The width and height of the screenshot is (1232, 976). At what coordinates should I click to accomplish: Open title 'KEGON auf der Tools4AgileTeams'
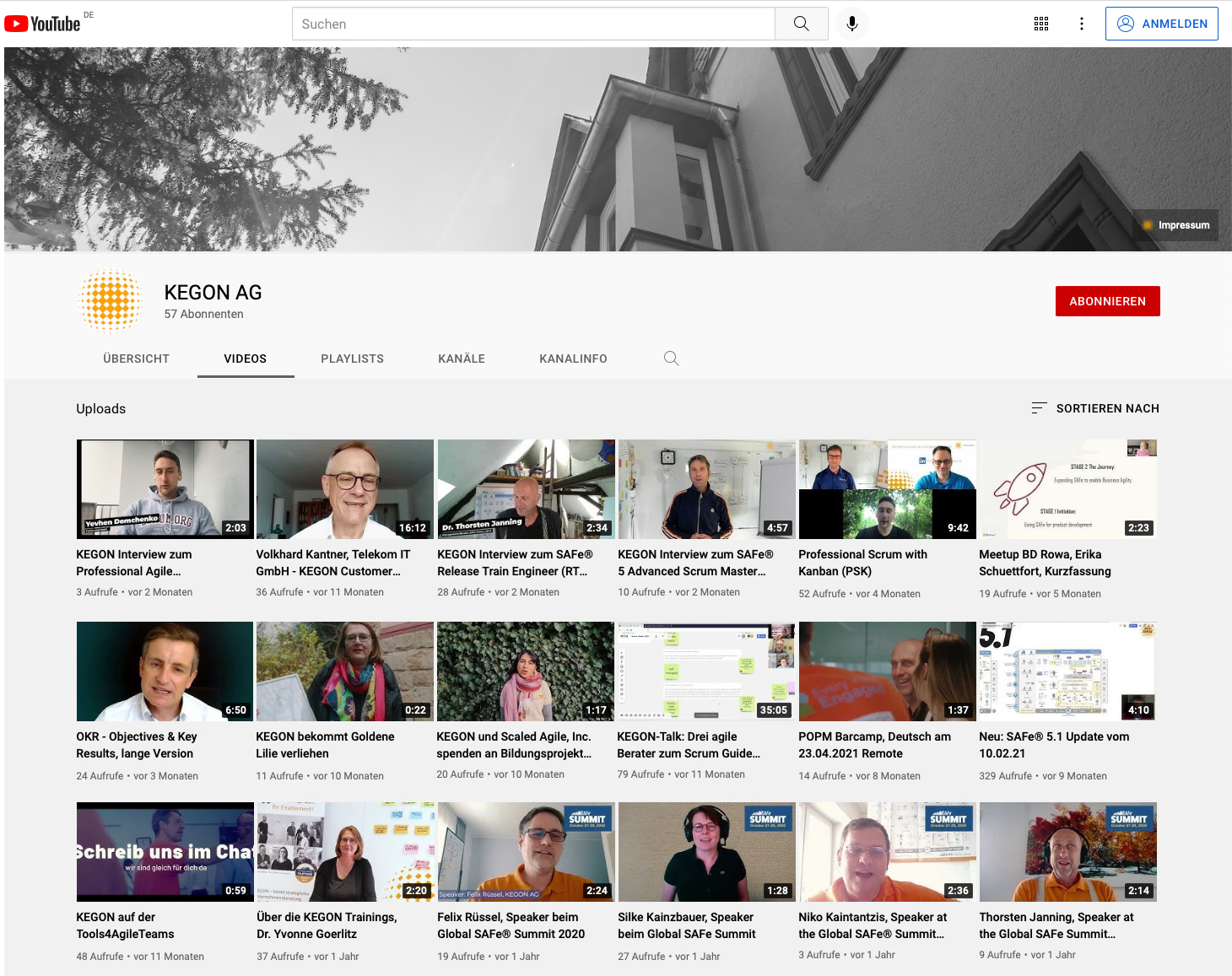coord(125,925)
